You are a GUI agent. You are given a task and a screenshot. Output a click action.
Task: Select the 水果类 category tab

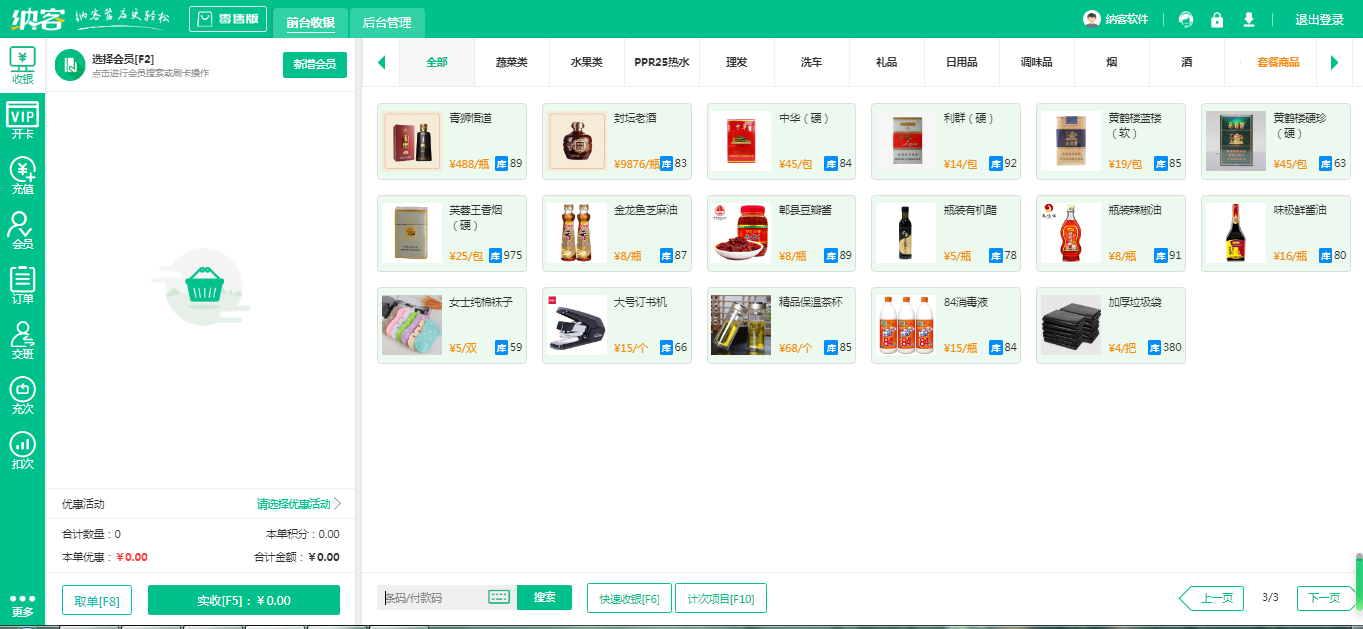[x=586, y=62]
